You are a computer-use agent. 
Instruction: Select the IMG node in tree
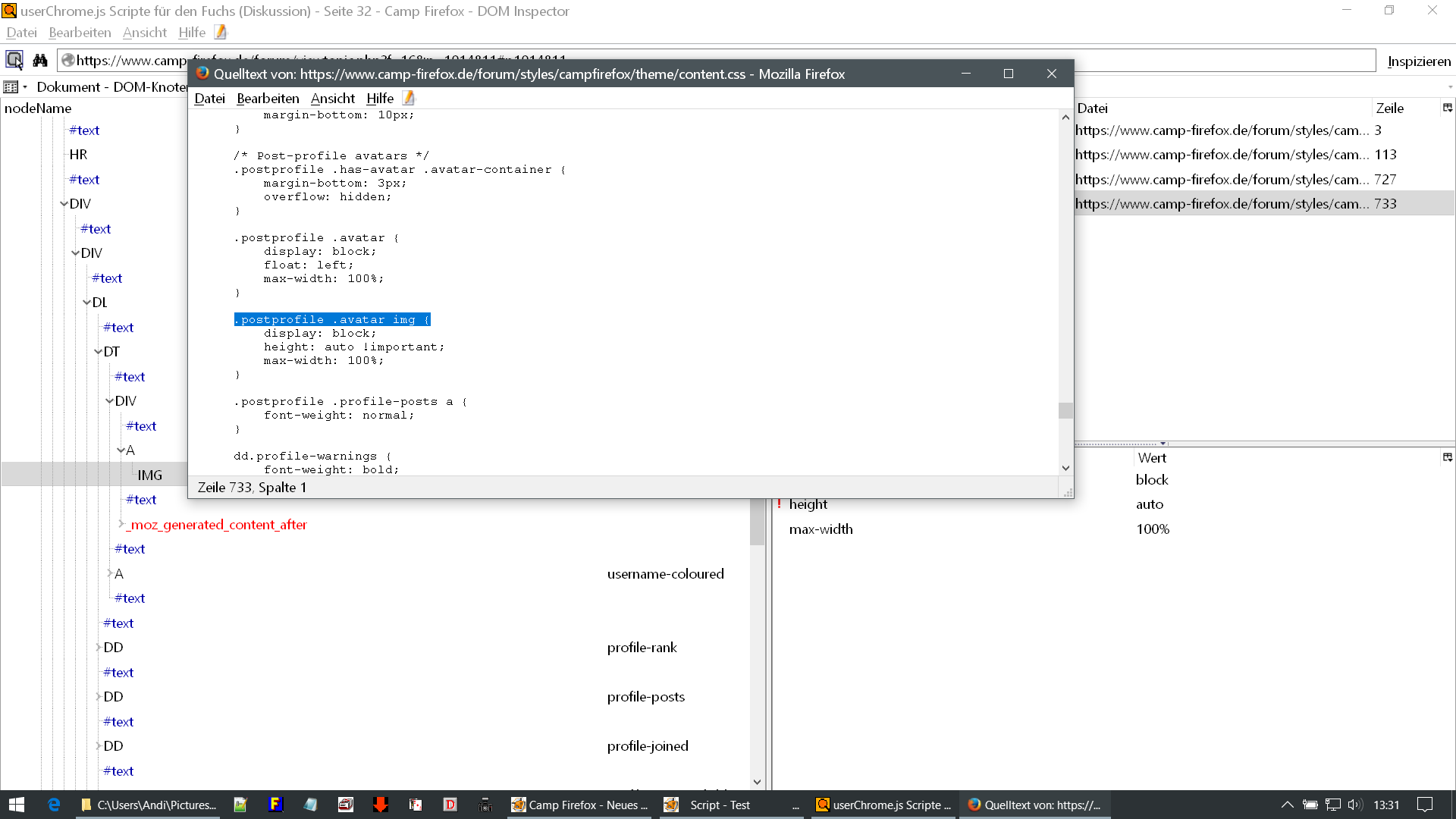149,475
